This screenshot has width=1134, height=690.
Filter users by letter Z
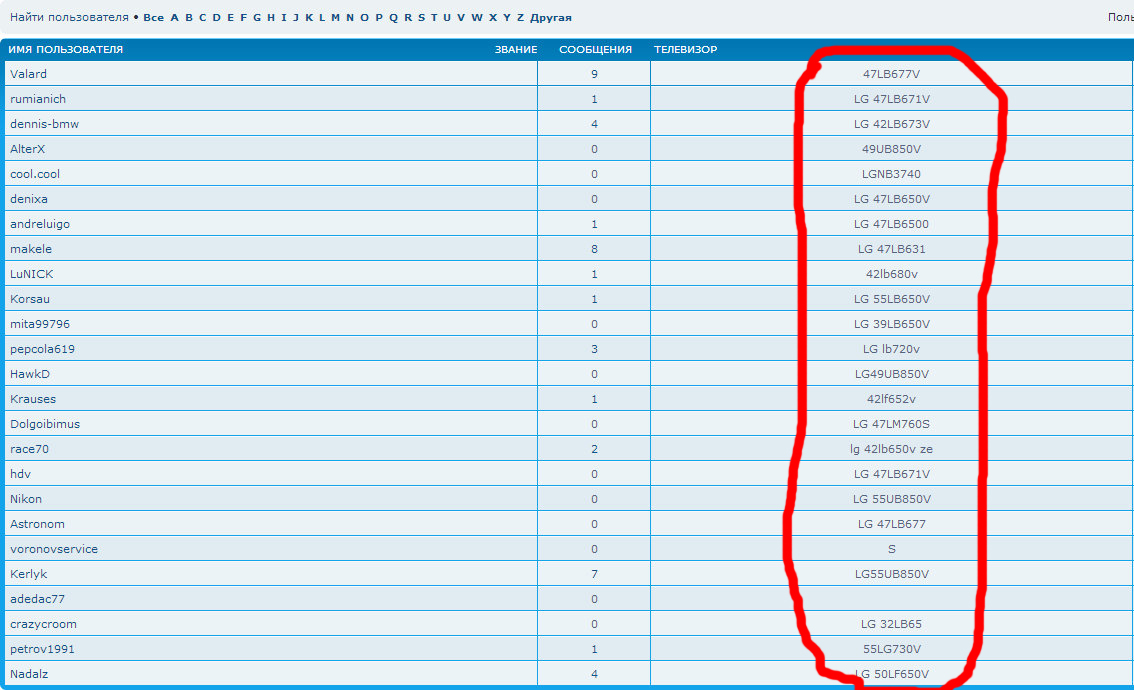(x=520, y=18)
